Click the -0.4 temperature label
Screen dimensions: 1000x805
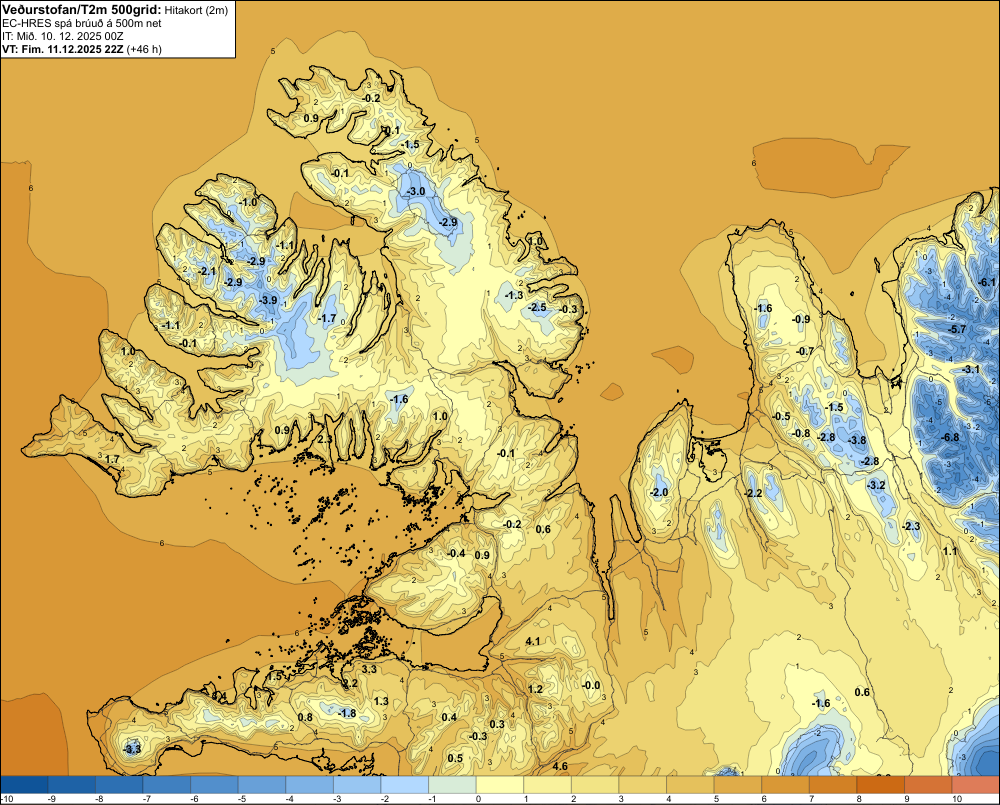pos(456,553)
